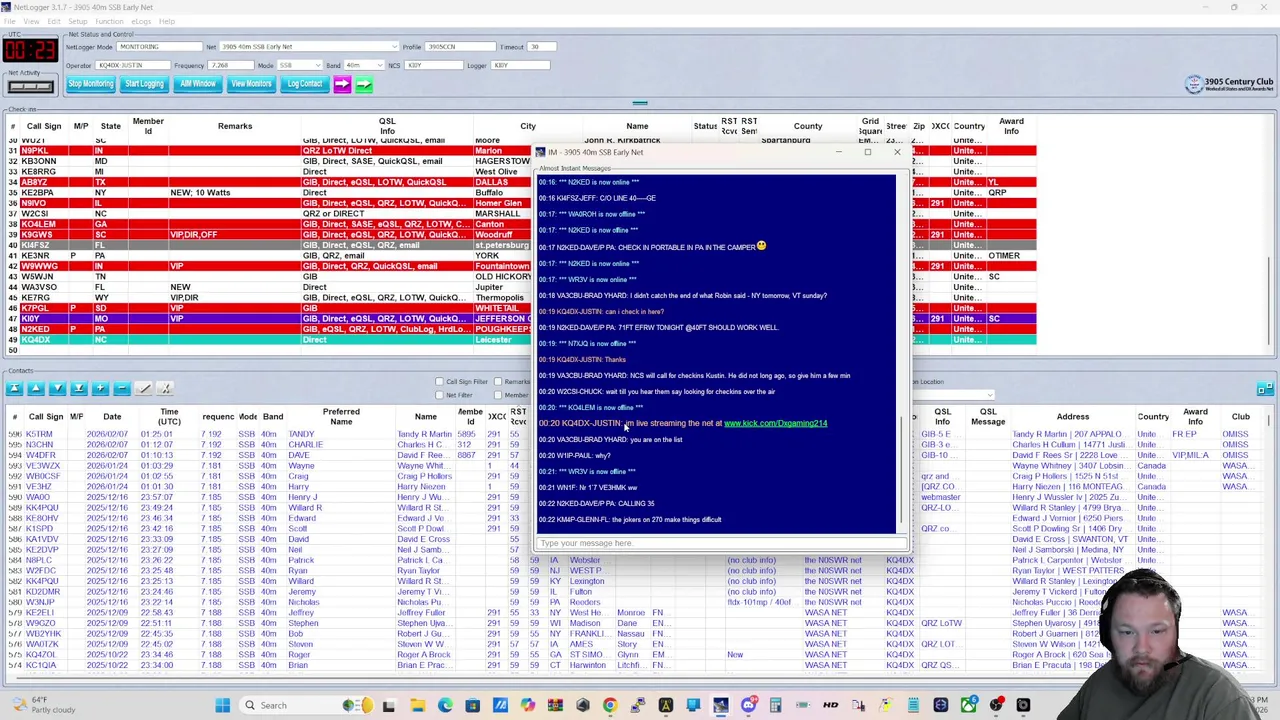1280x720 pixels.
Task: Click Remarks column header in Check-ins
Action: (x=235, y=126)
